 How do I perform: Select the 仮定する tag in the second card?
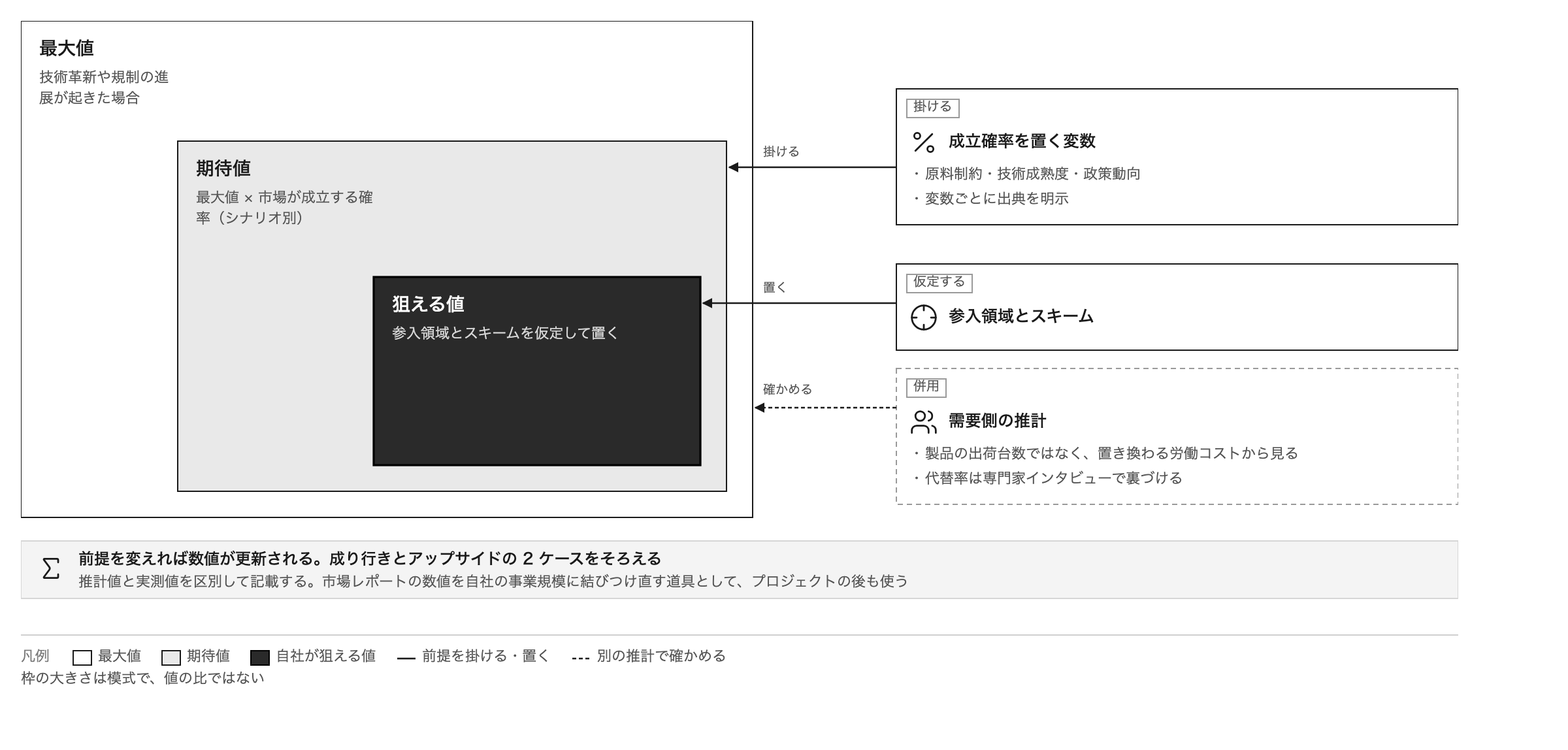[x=939, y=282]
